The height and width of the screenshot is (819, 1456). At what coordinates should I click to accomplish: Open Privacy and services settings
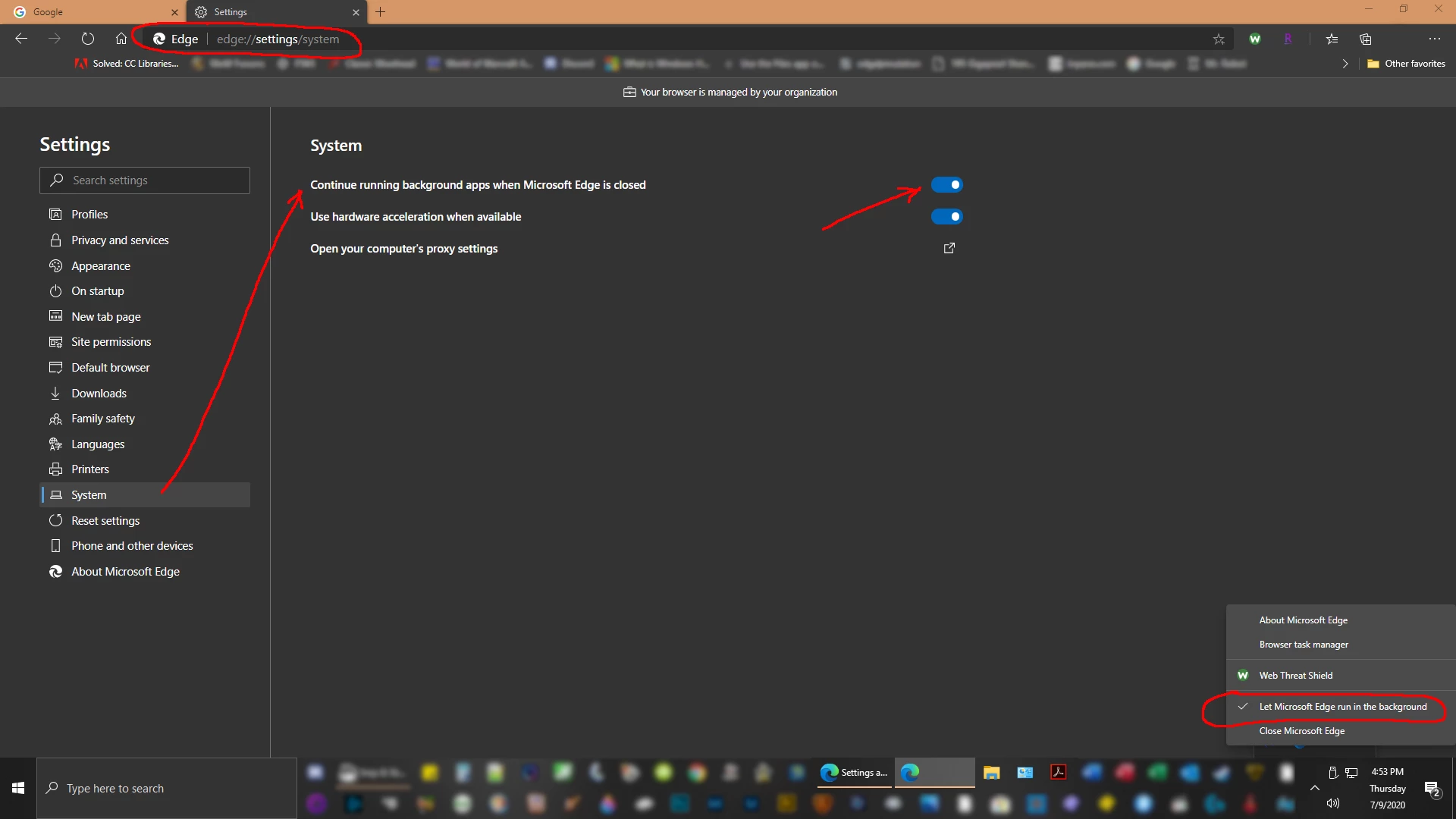tap(120, 240)
